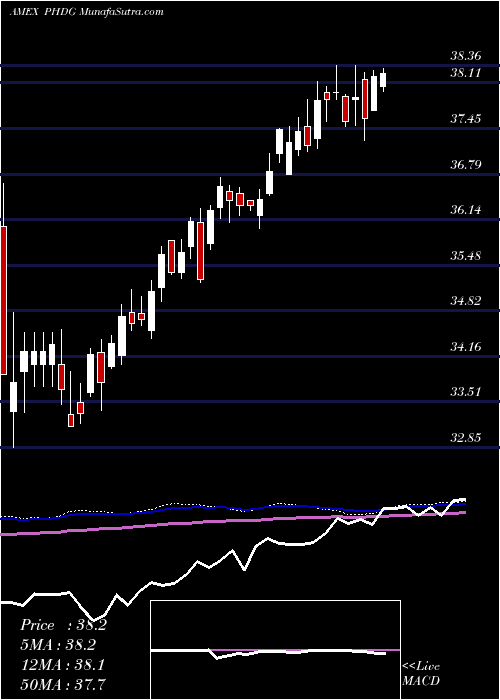Screen dimensions: 500x700
Task: Click the 34.82 price axis label
Action: click(x=466, y=301)
